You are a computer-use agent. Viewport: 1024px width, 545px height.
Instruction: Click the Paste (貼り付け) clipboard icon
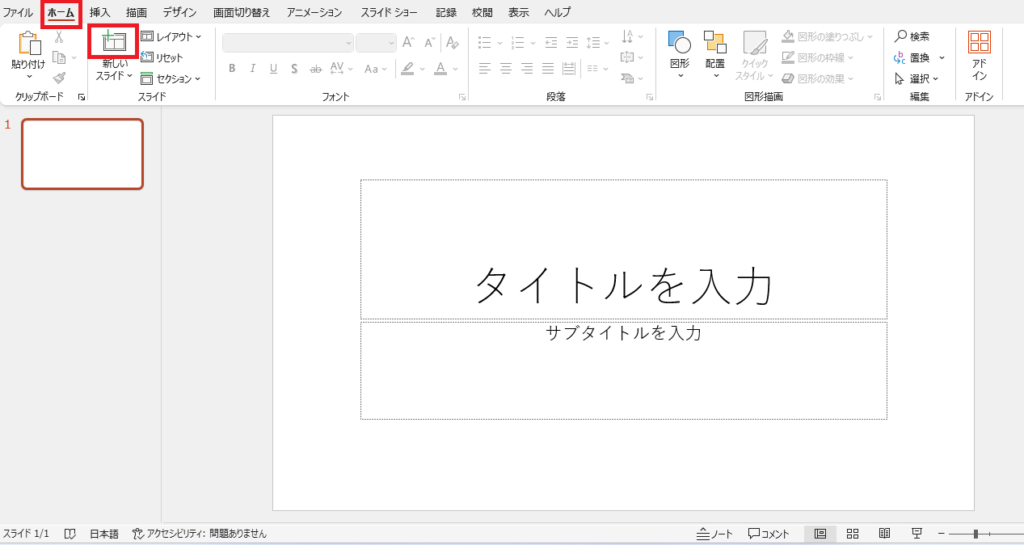(28, 43)
